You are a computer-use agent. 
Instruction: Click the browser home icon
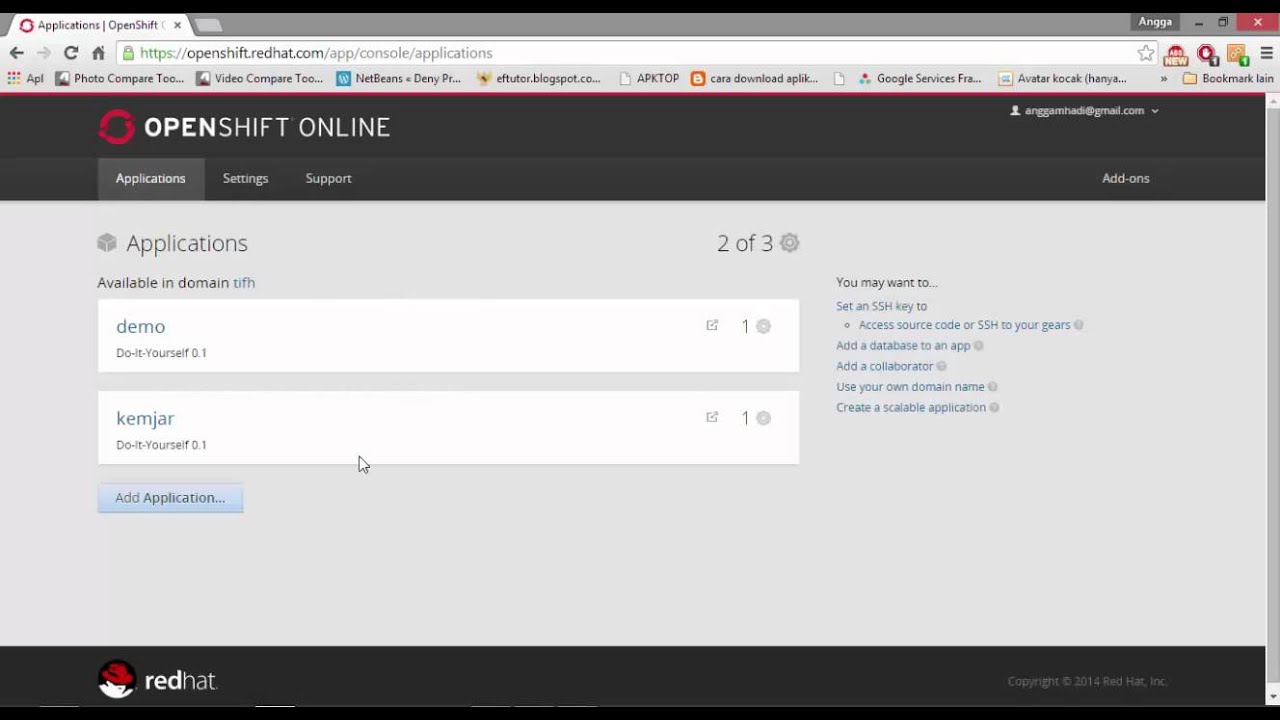(98, 53)
